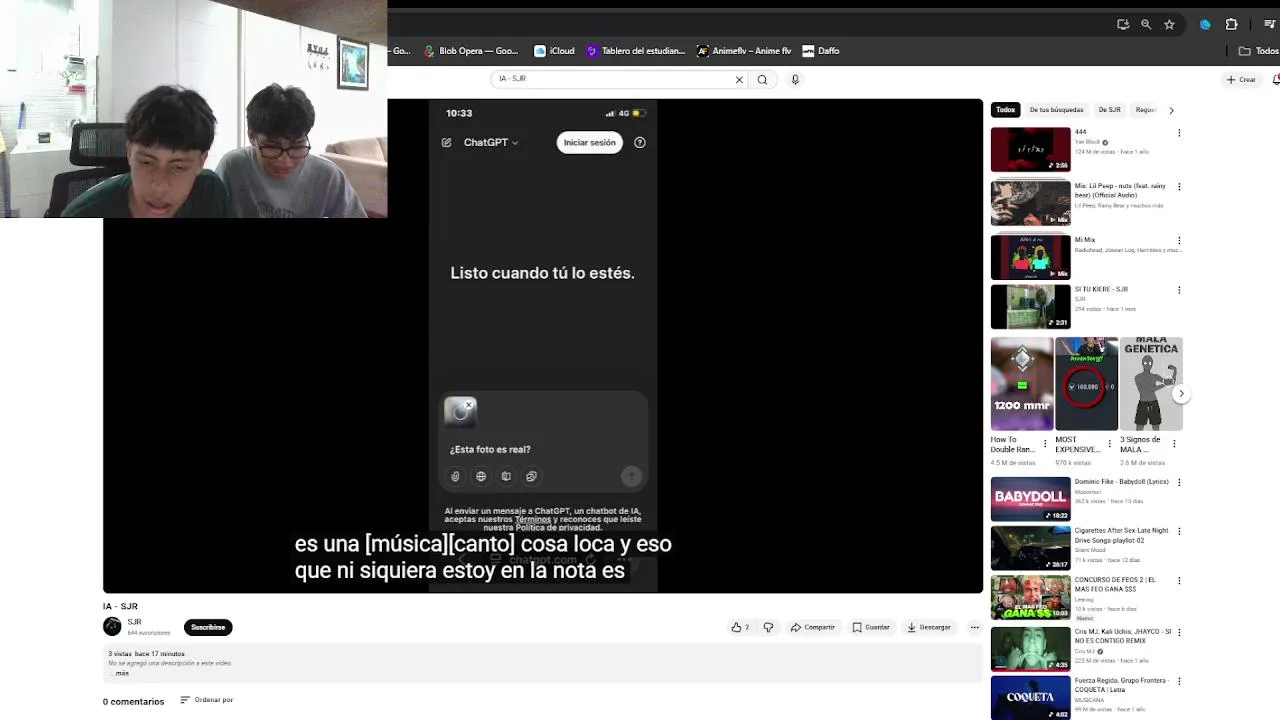The width and height of the screenshot is (1280, 720).
Task: Open the Crear upload button
Action: pos(1241,80)
